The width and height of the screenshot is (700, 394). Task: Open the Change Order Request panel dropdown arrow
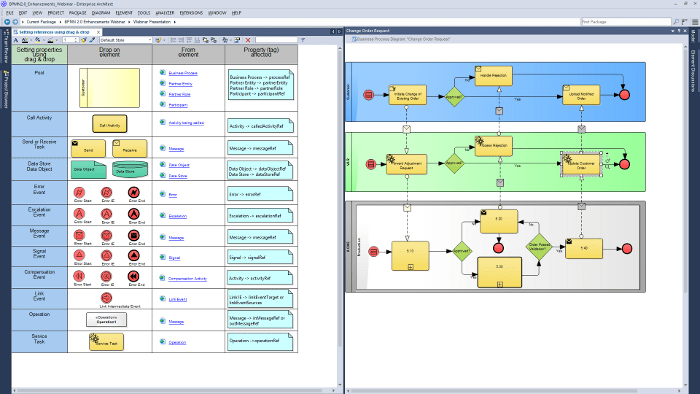[x=673, y=31]
